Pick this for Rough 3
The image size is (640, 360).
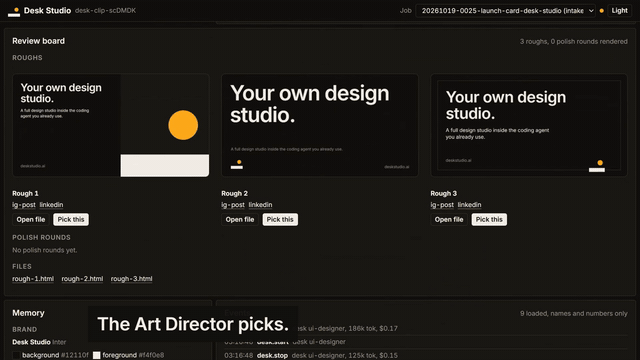[x=489, y=220]
